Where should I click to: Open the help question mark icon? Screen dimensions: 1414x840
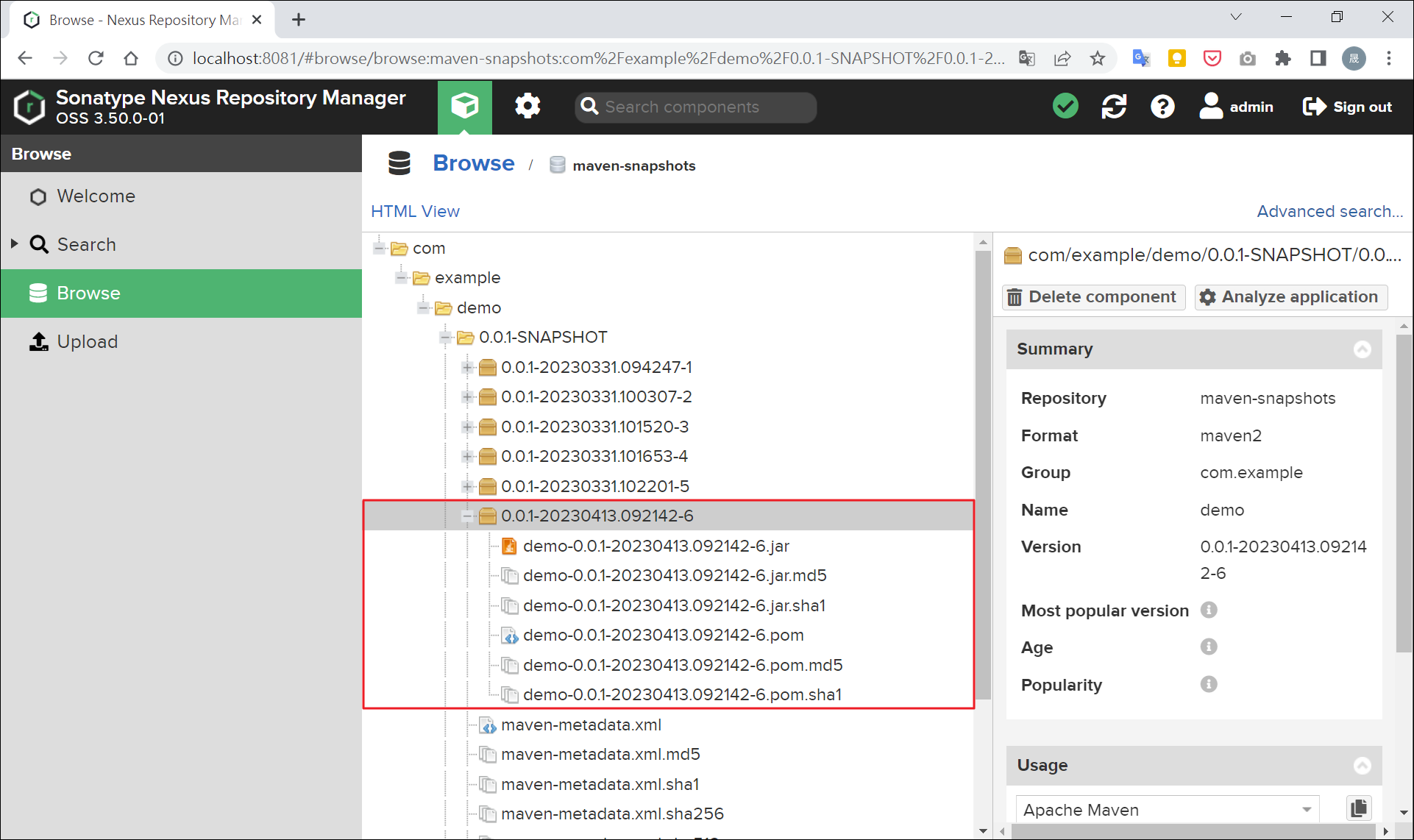point(1162,106)
